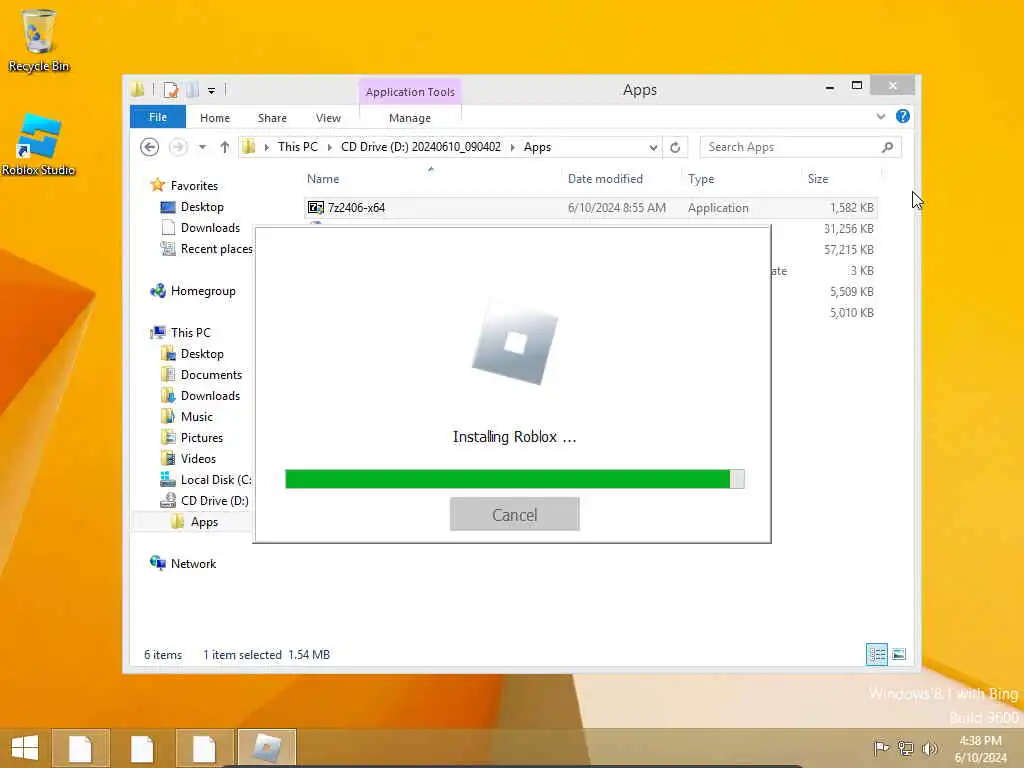Expand CD Drive breadcrumb arrow
The image size is (1024, 768).
tap(513, 148)
